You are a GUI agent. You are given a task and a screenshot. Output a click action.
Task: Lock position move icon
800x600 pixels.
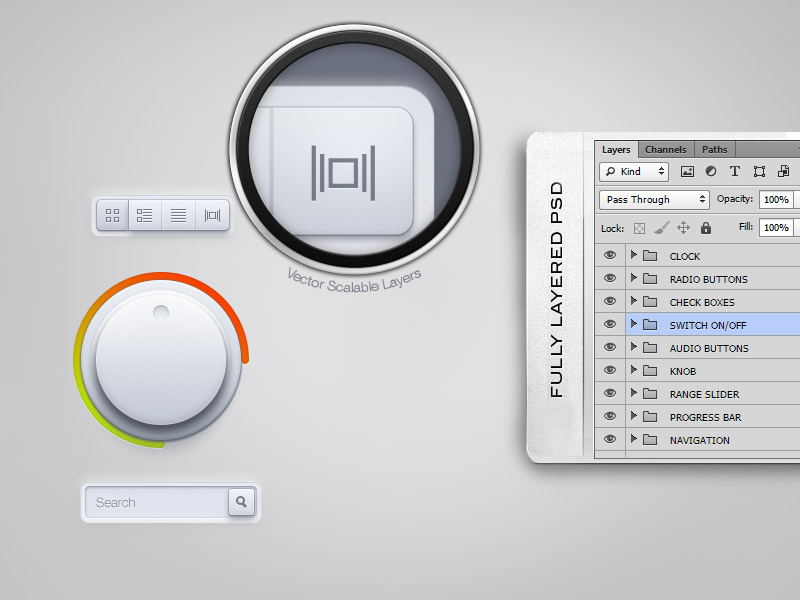pyautogui.click(x=683, y=228)
